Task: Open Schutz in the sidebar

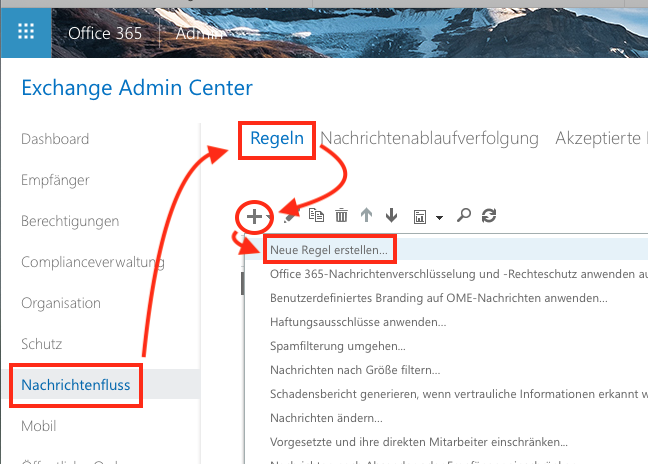Action: (x=41, y=344)
